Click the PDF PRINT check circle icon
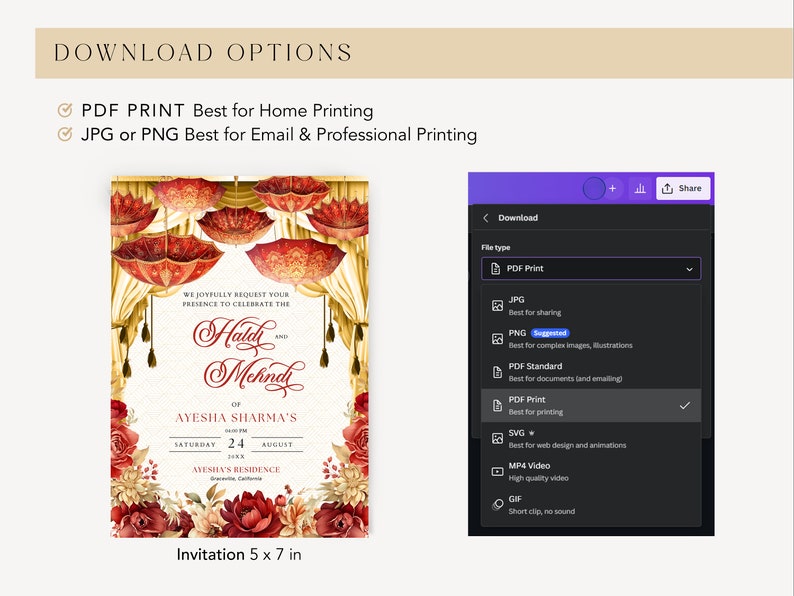Image resolution: width=794 pixels, height=596 pixels. coord(65,110)
